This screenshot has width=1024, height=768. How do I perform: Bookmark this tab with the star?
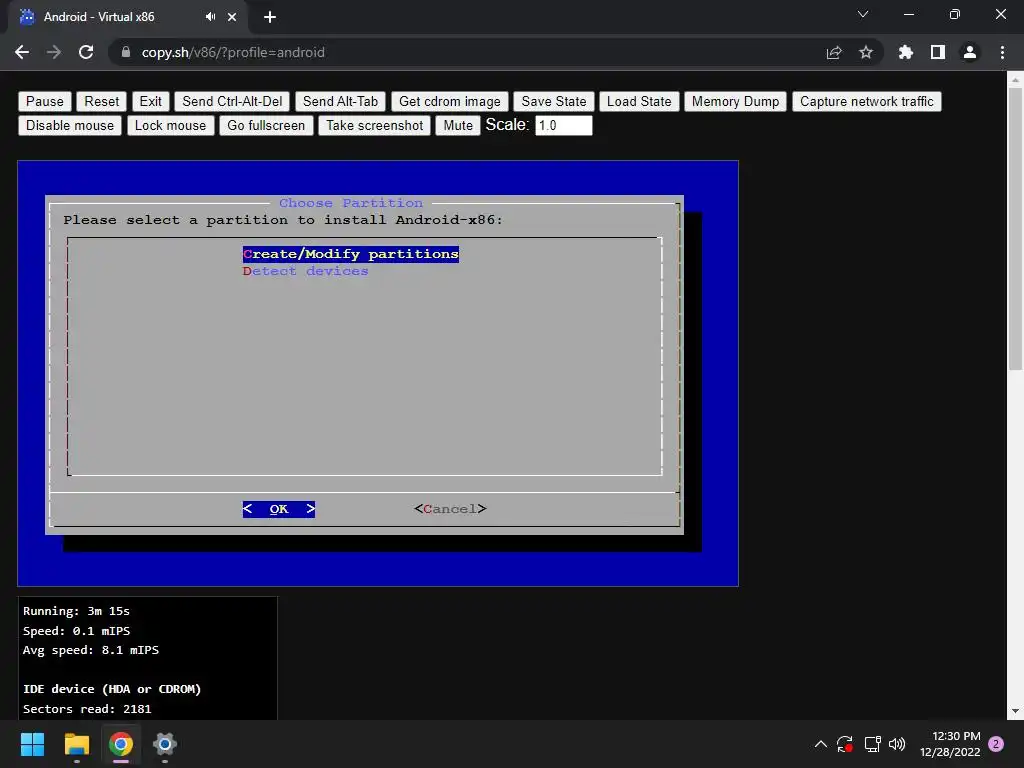(866, 52)
